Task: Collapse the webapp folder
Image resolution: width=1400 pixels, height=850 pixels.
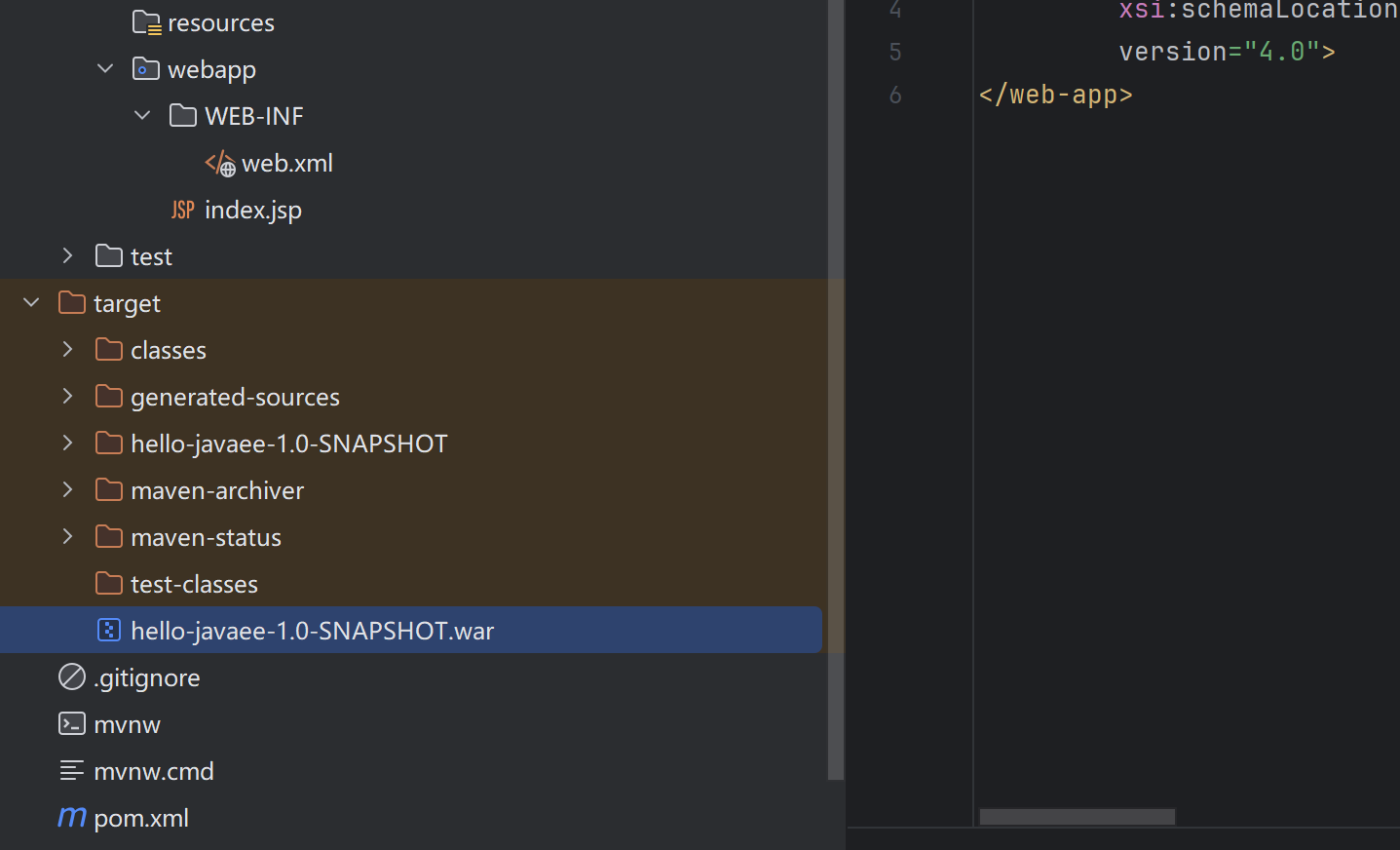Action: [105, 69]
